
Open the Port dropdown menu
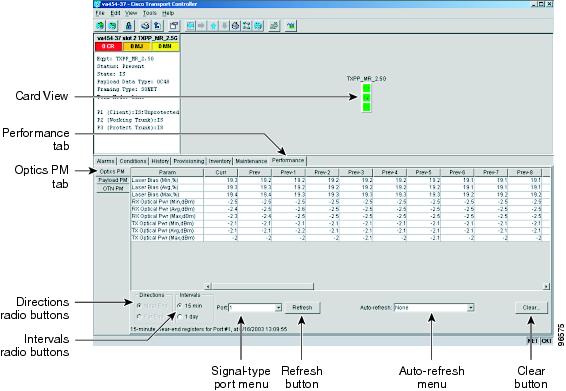278,308
